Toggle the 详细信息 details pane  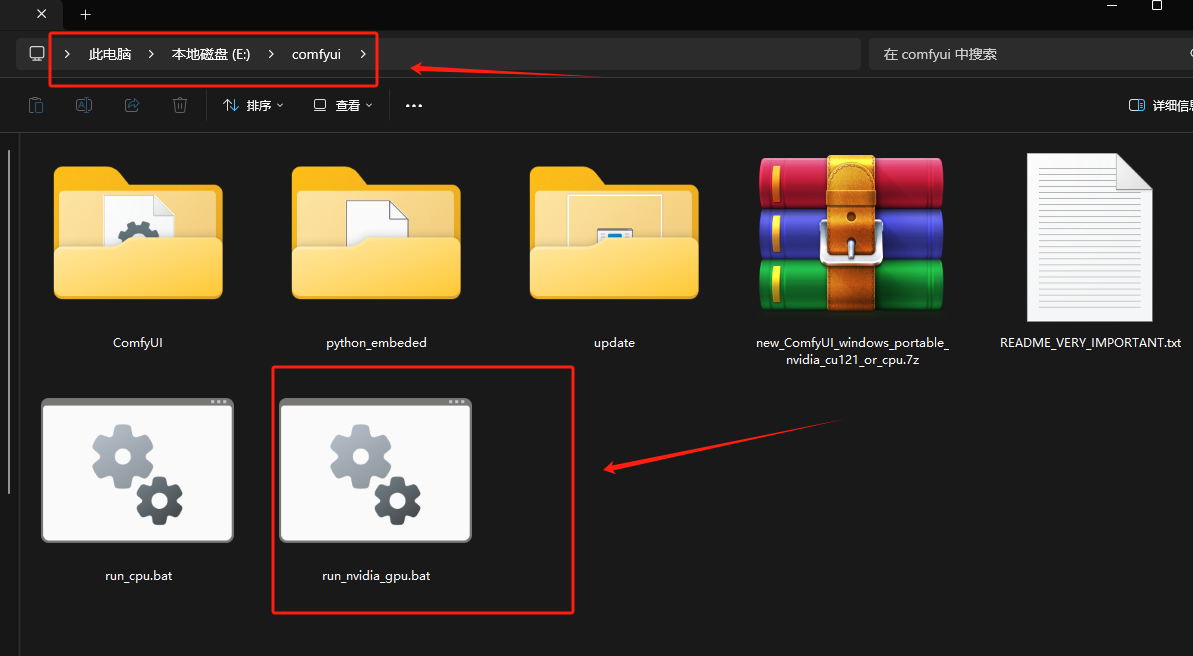pyautogui.click(x=1160, y=105)
